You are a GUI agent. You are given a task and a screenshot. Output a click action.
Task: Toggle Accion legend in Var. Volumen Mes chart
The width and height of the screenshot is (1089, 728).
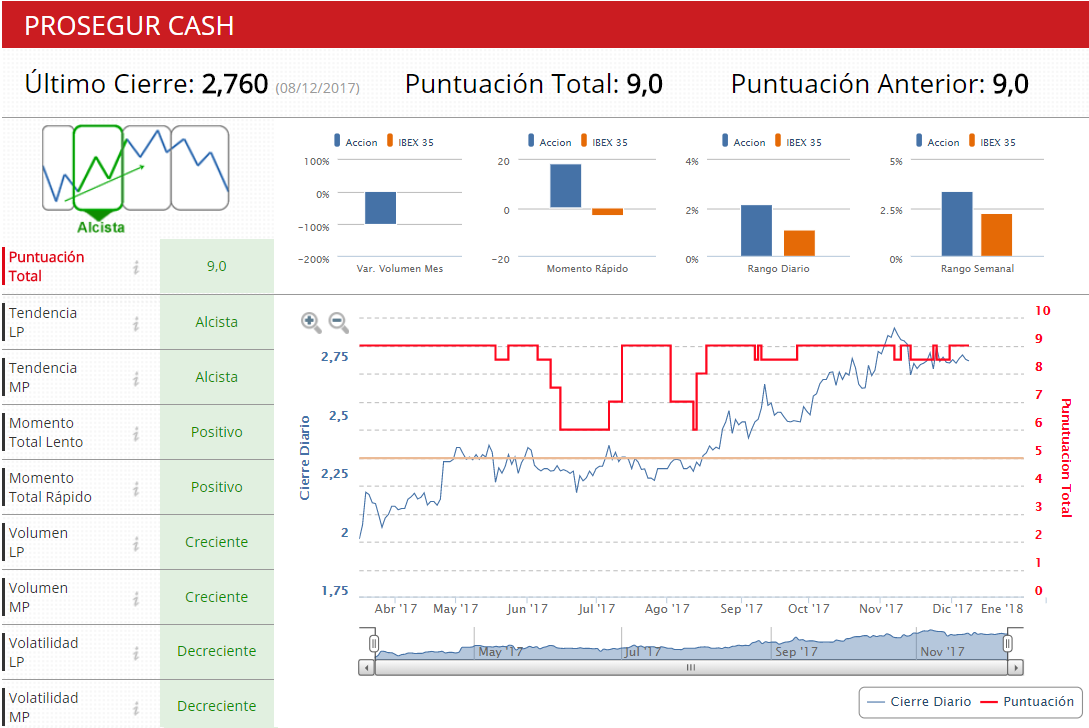click(356, 142)
